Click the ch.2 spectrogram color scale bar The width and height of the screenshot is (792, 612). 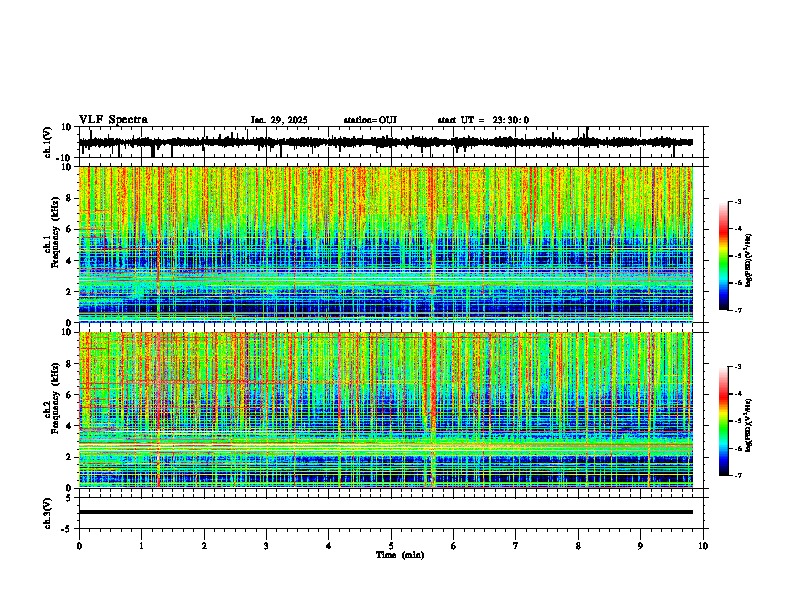(724, 421)
